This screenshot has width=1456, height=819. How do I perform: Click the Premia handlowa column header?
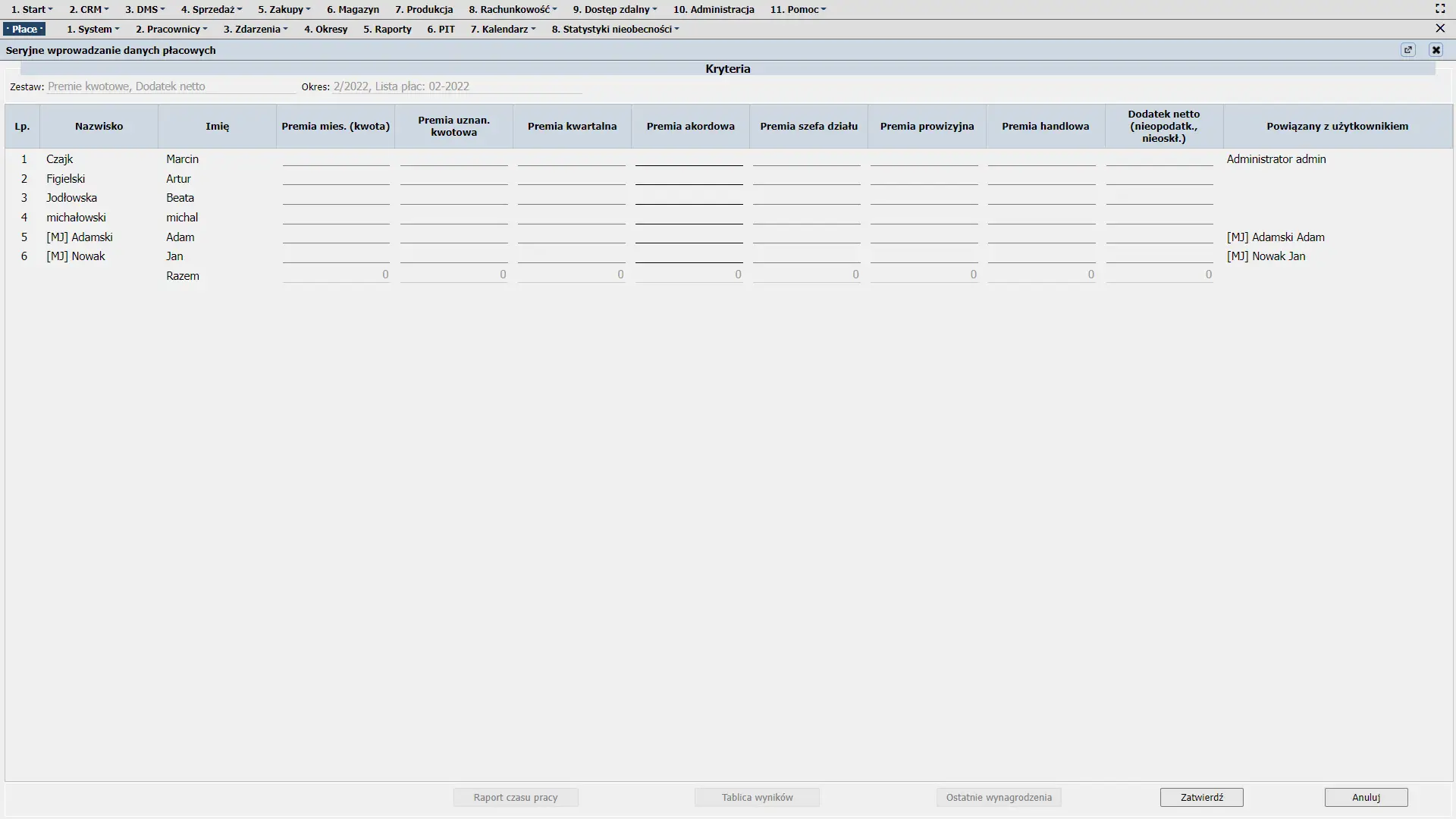[1045, 126]
